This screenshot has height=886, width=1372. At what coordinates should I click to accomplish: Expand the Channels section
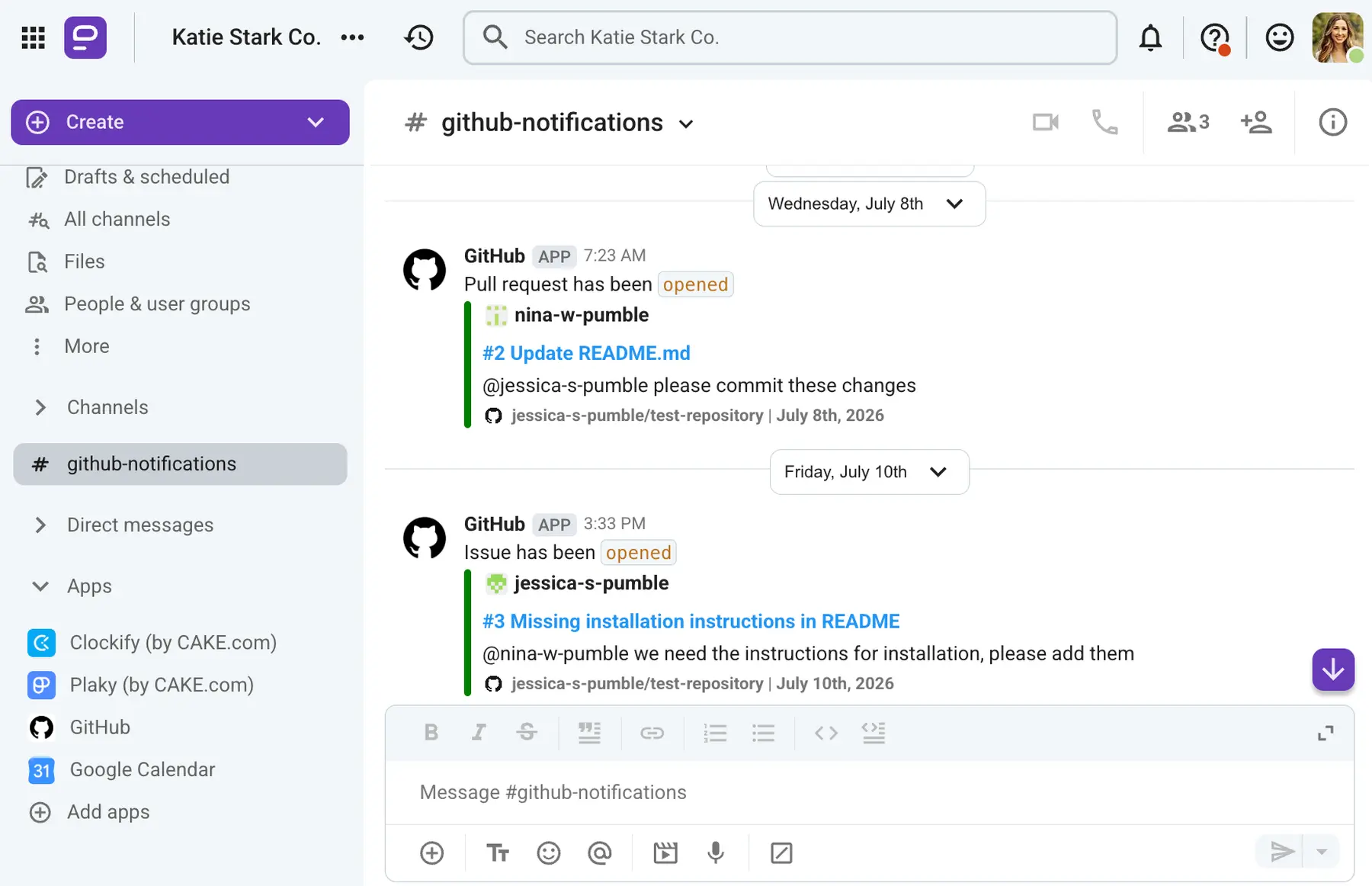click(40, 407)
